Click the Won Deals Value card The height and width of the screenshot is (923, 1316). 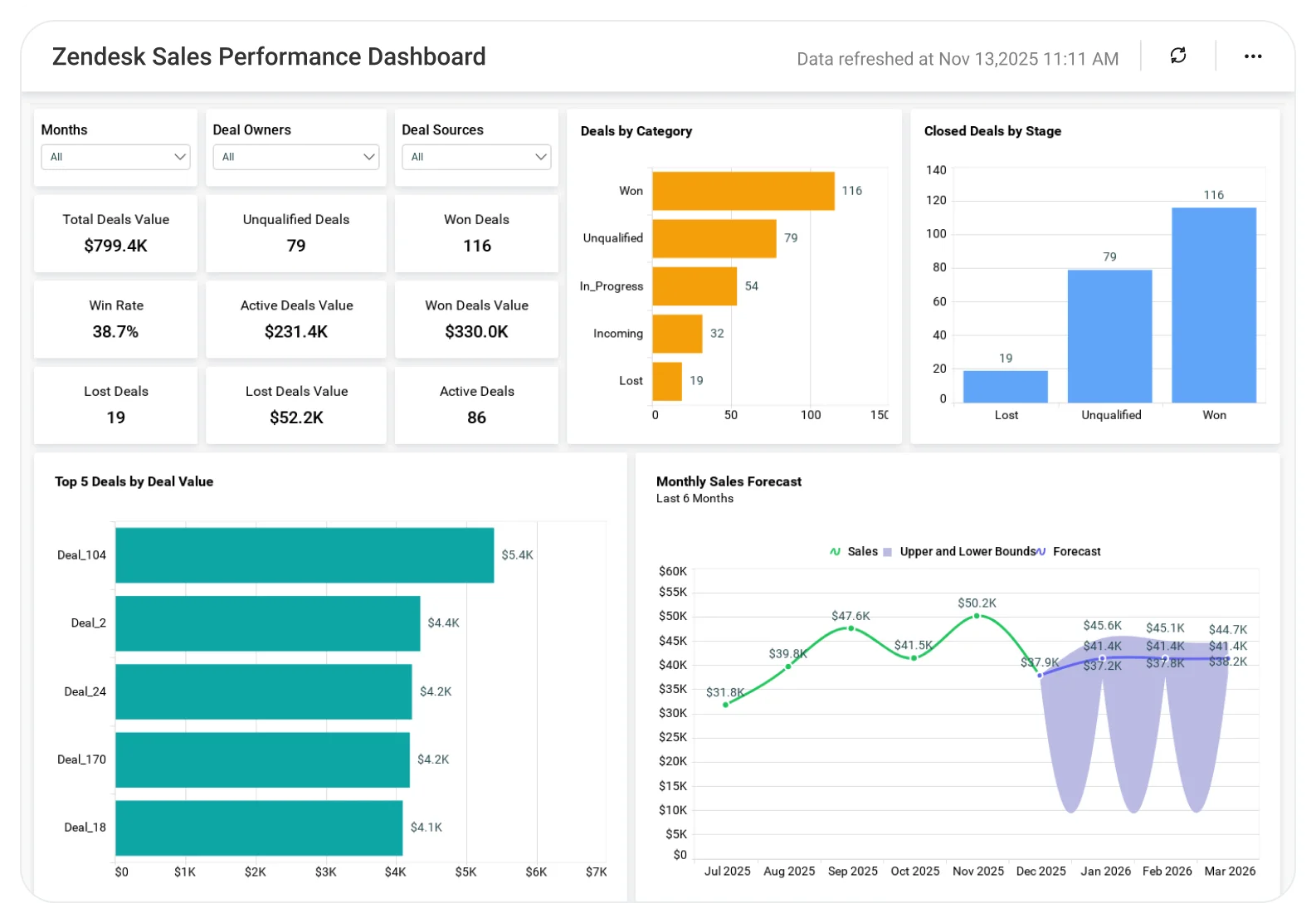click(x=476, y=320)
